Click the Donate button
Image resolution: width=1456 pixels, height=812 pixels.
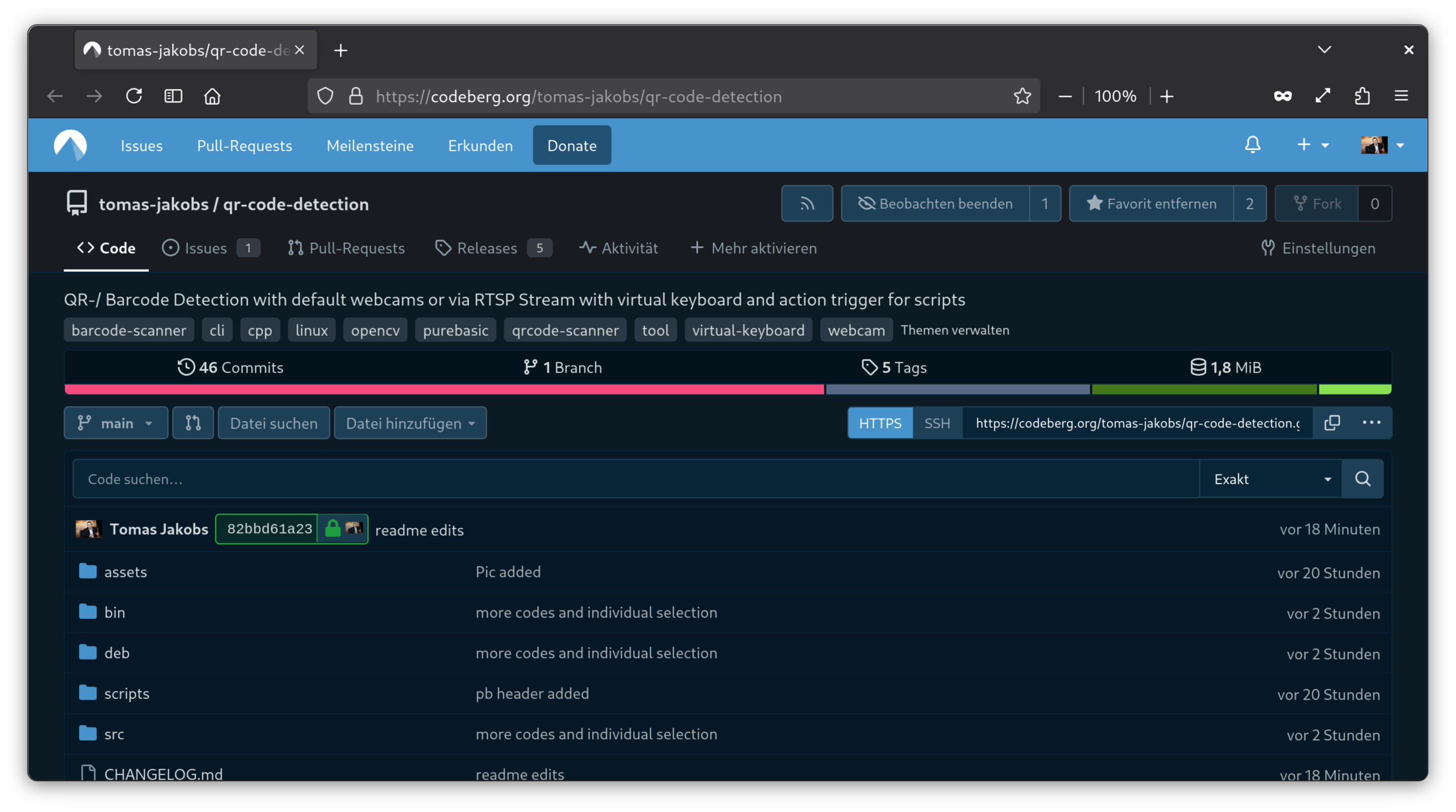(571, 145)
